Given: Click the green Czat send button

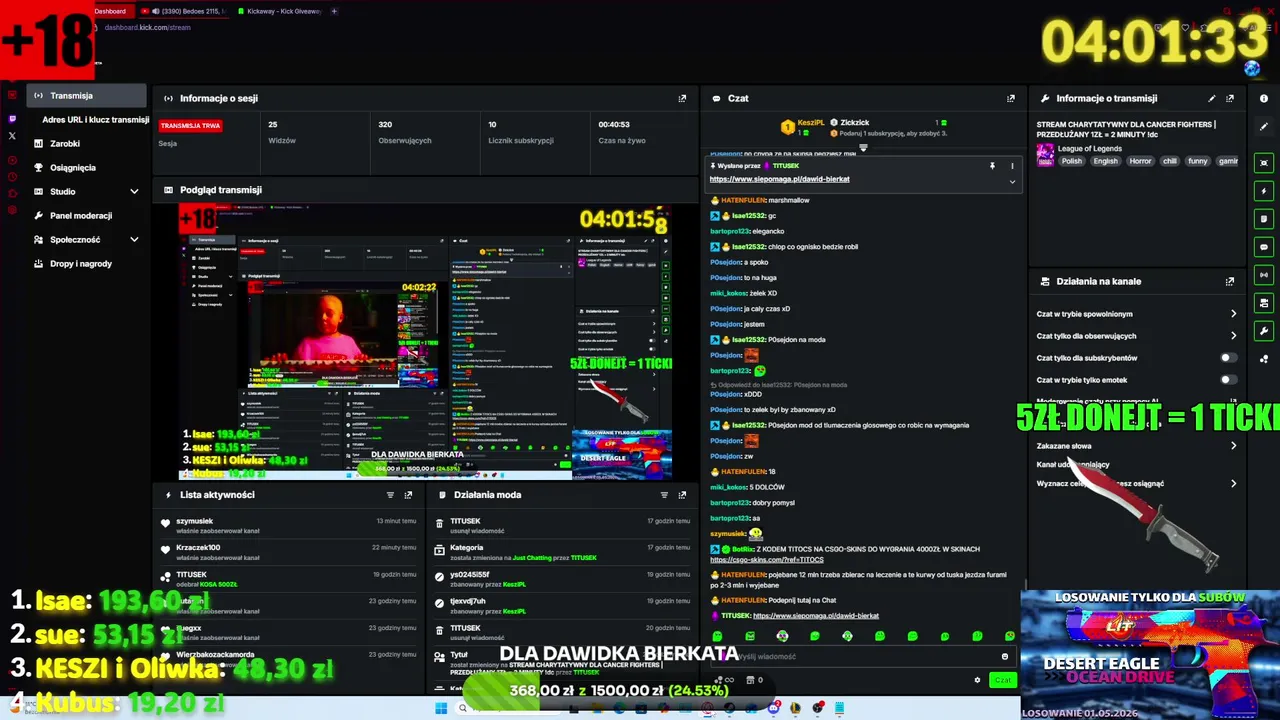Looking at the screenshot, I should coord(1002,680).
